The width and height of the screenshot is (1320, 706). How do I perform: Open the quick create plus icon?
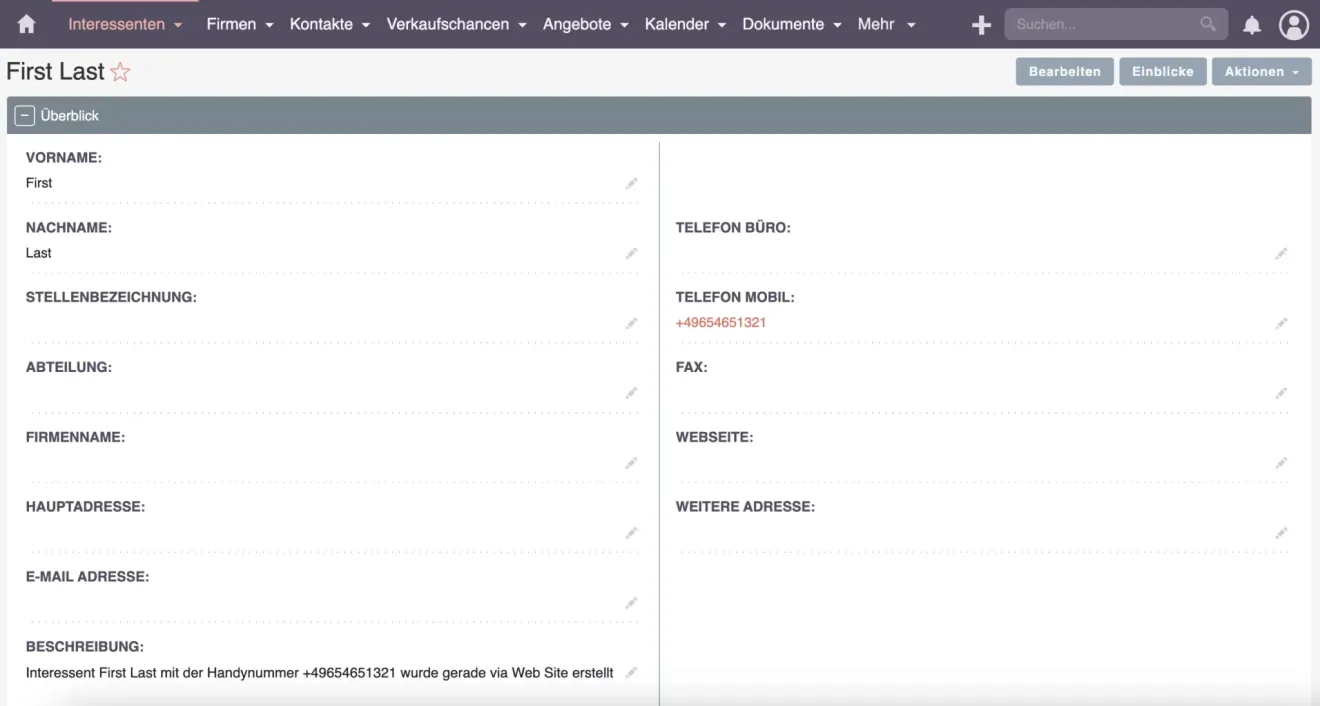[x=981, y=24]
